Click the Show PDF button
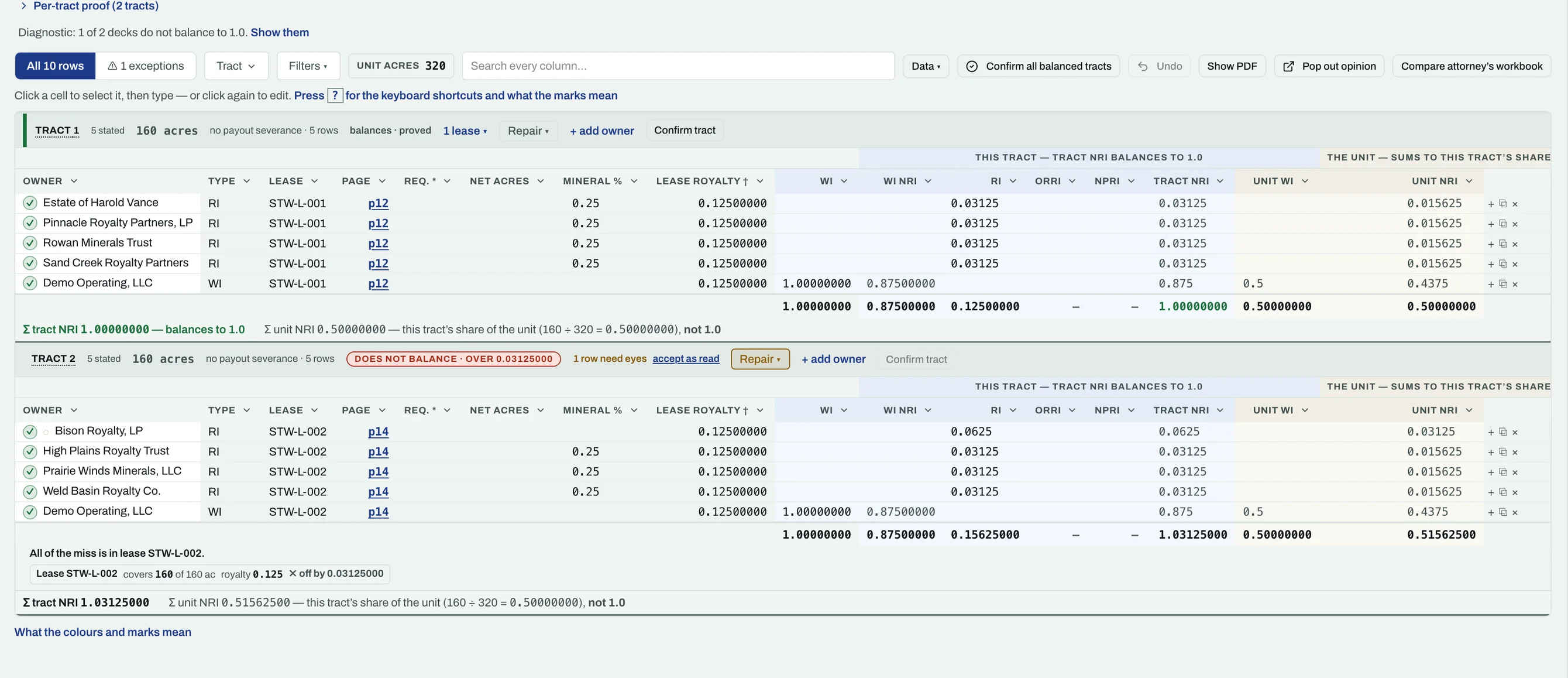Screen dimensions: 1568x678 (1232, 66)
